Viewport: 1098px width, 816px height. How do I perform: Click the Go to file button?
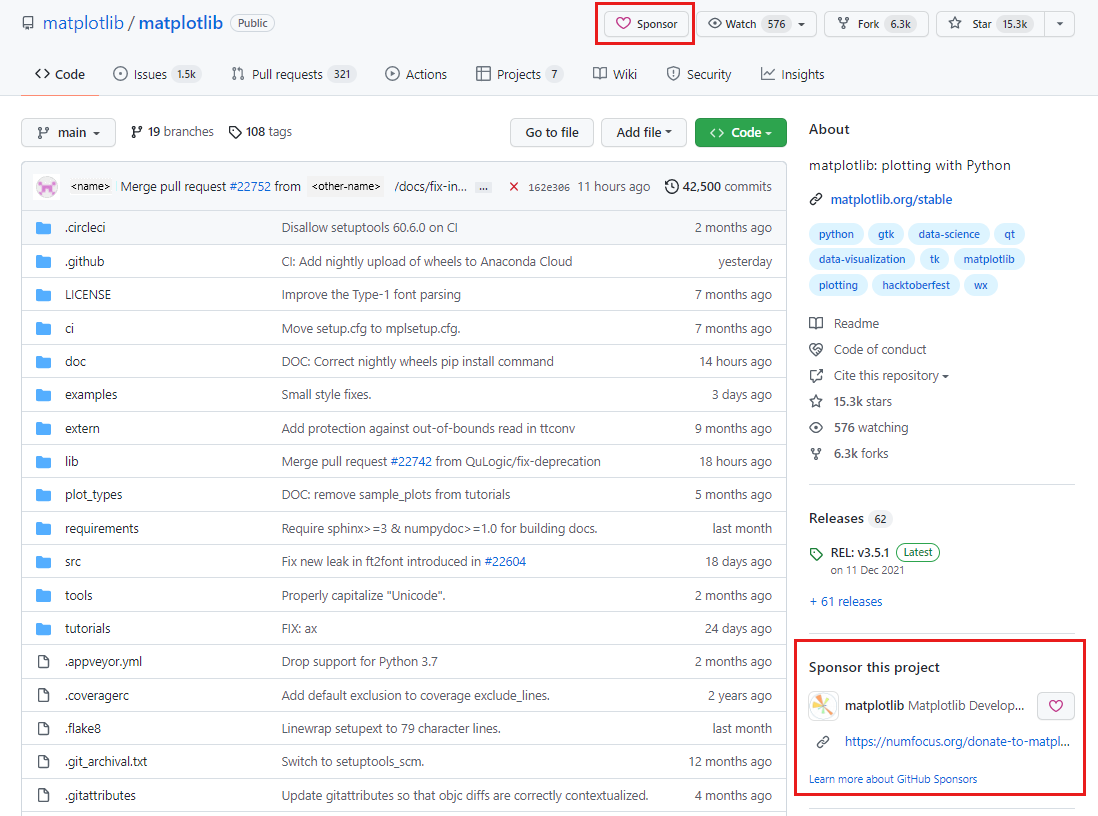(x=551, y=131)
